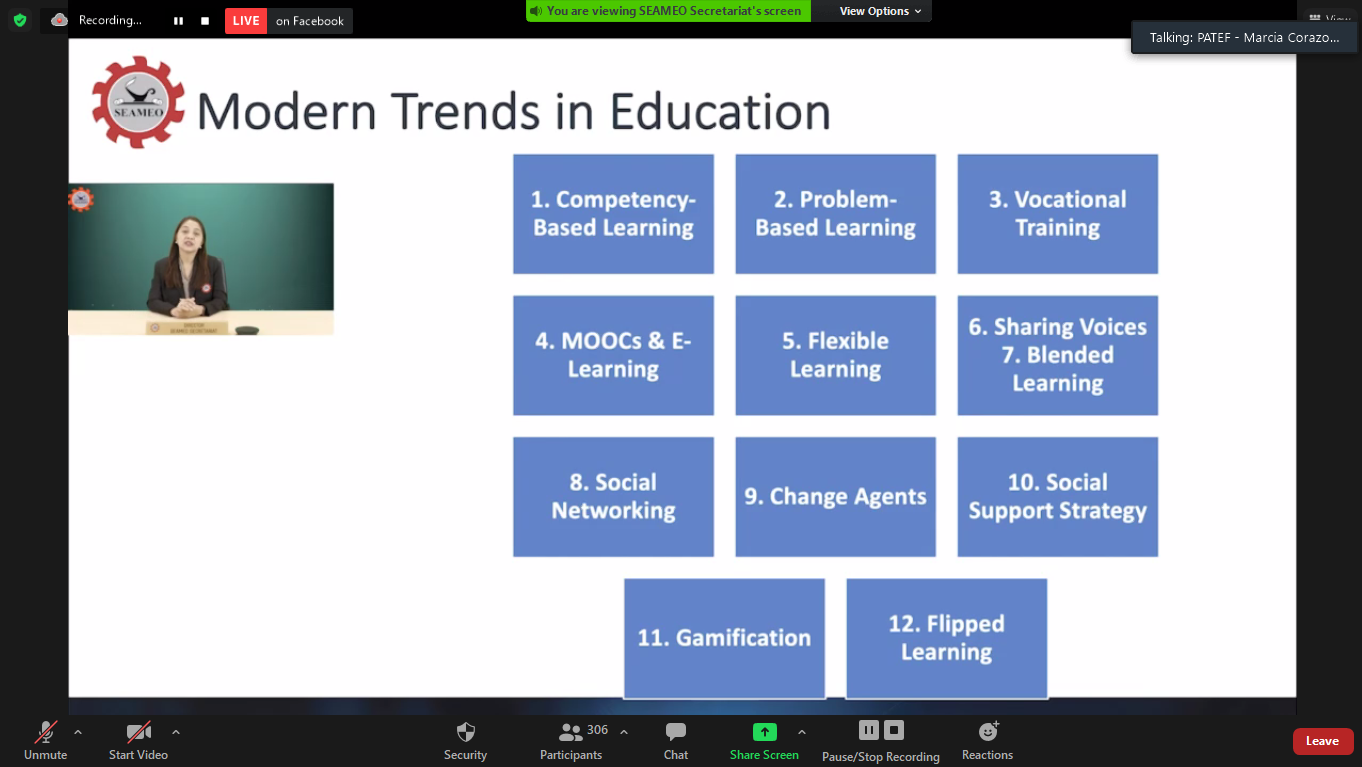Click the speaker video thumbnail
1362x767 pixels.
[201, 259]
